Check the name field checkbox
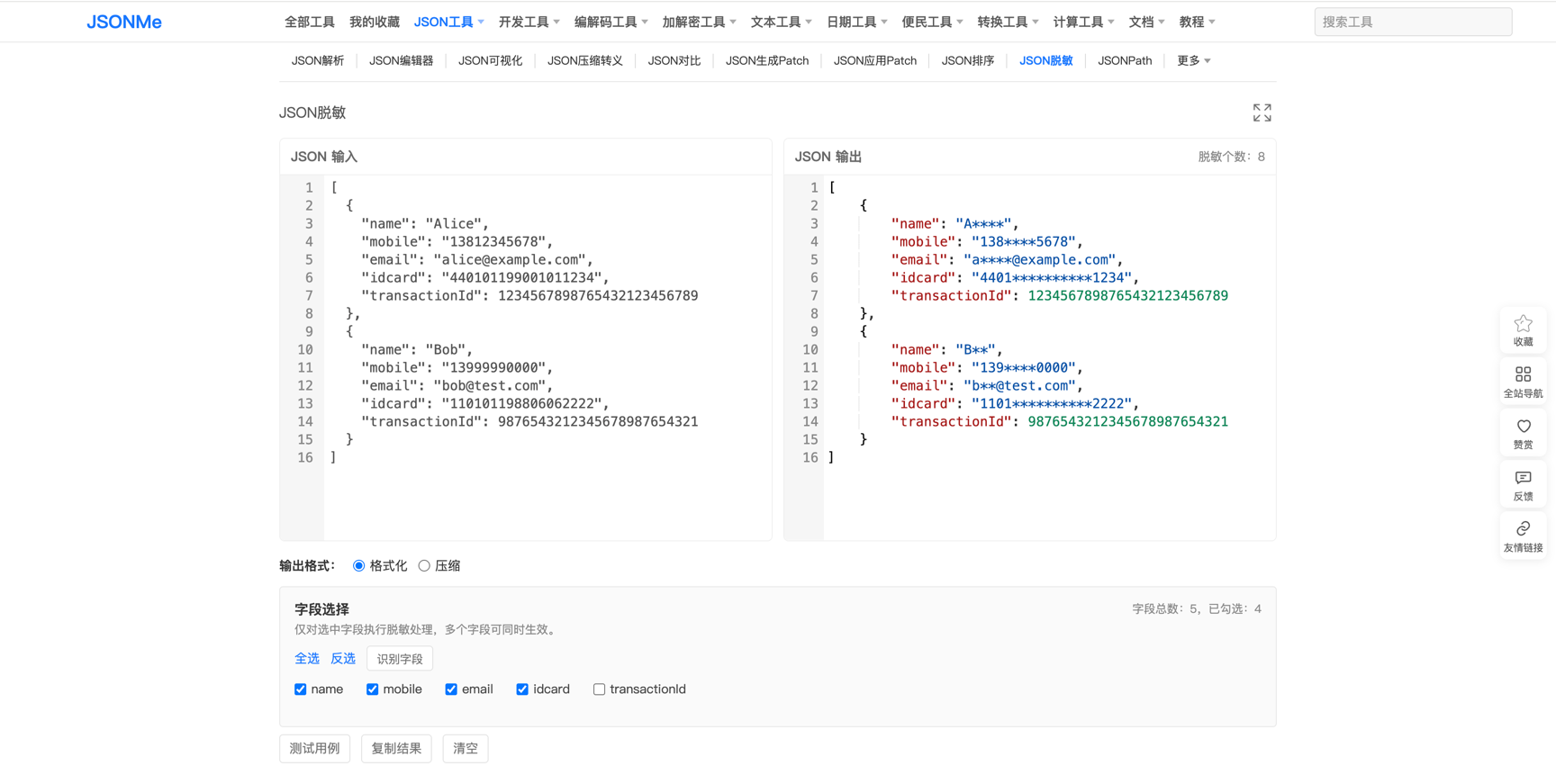Screen dimensions: 1556x784 click(301, 689)
